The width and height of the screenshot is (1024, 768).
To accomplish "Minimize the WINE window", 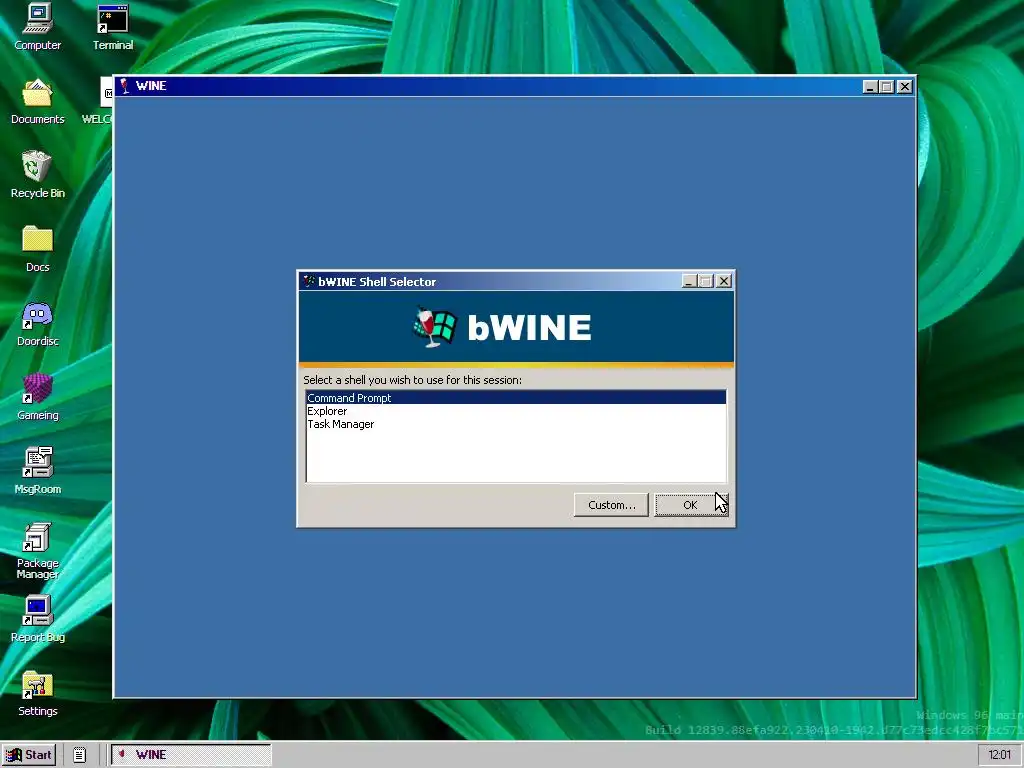I will tap(870, 86).
